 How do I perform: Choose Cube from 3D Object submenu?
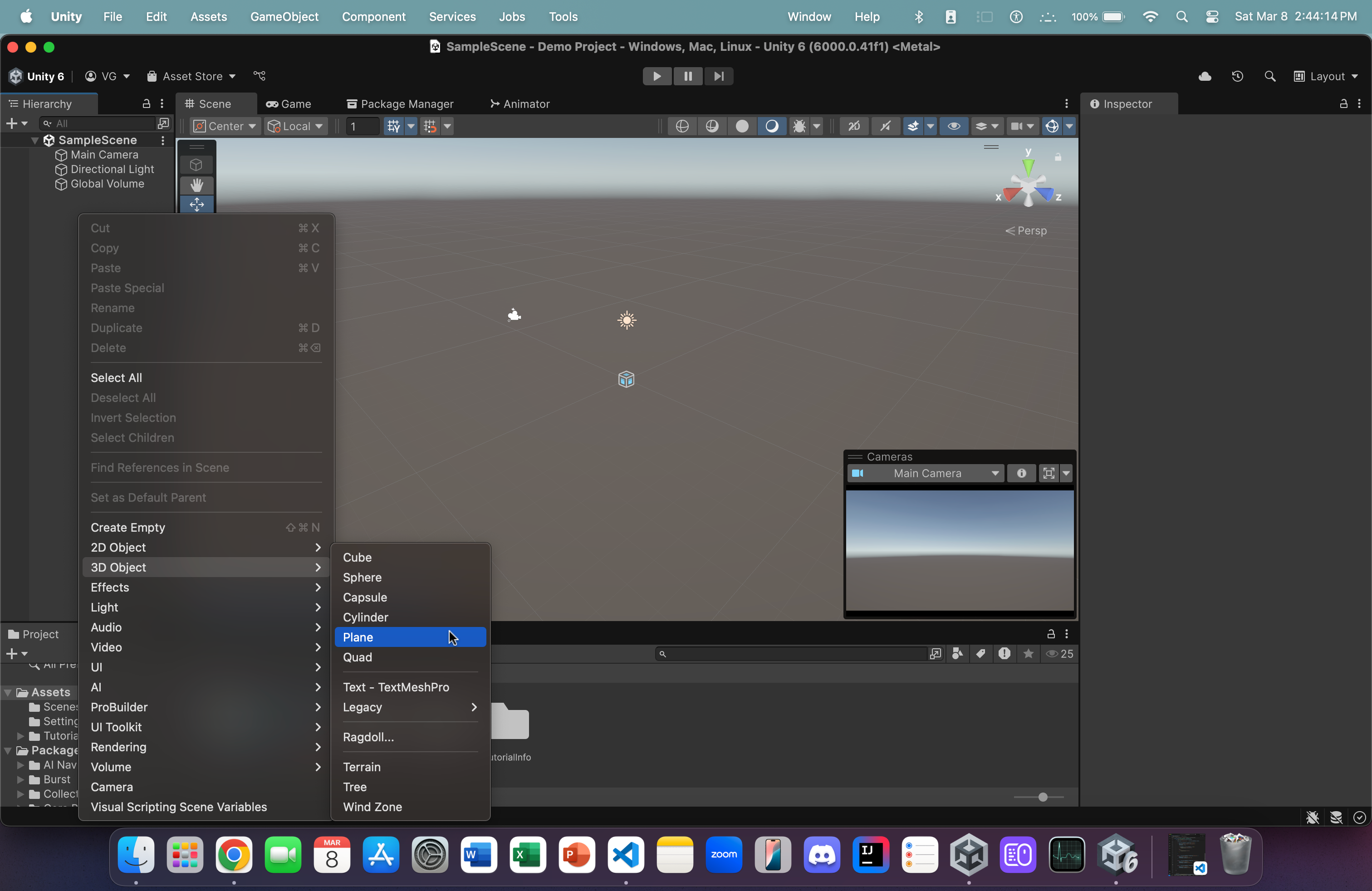point(410,557)
